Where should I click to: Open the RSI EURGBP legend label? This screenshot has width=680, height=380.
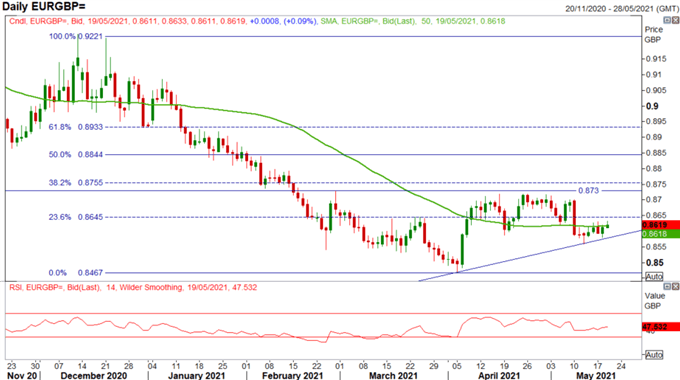133,287
